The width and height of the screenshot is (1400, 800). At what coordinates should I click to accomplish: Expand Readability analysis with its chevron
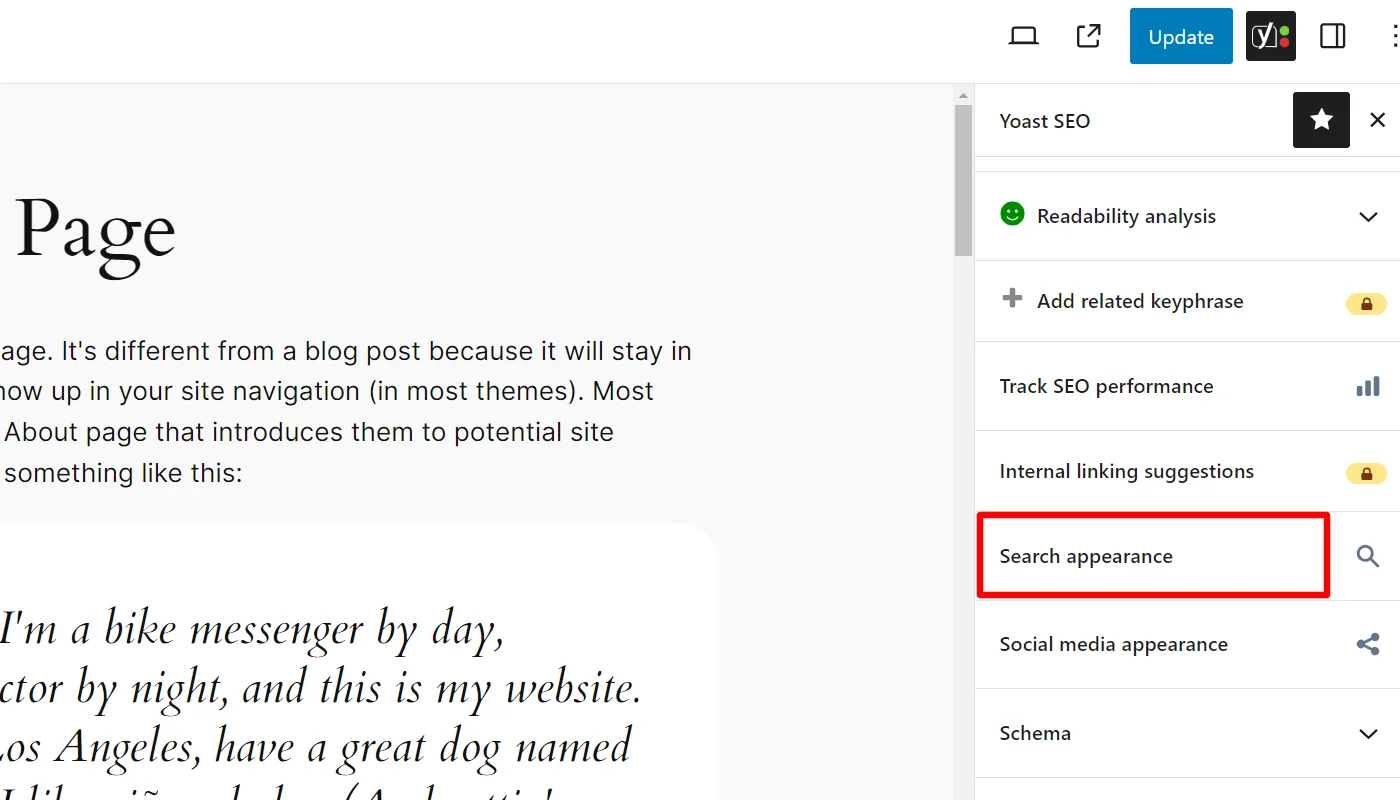click(x=1368, y=217)
